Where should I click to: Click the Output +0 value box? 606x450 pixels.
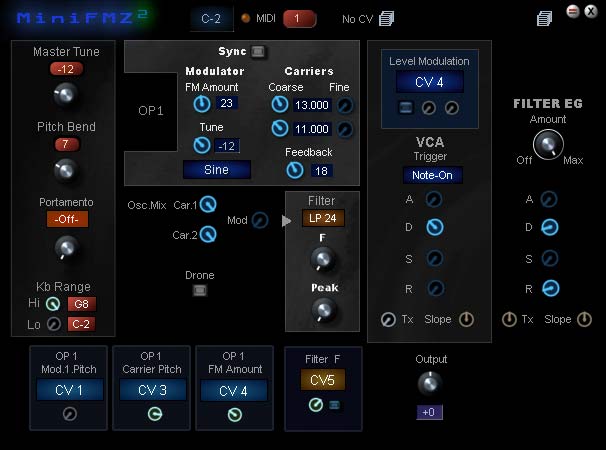coord(429,412)
